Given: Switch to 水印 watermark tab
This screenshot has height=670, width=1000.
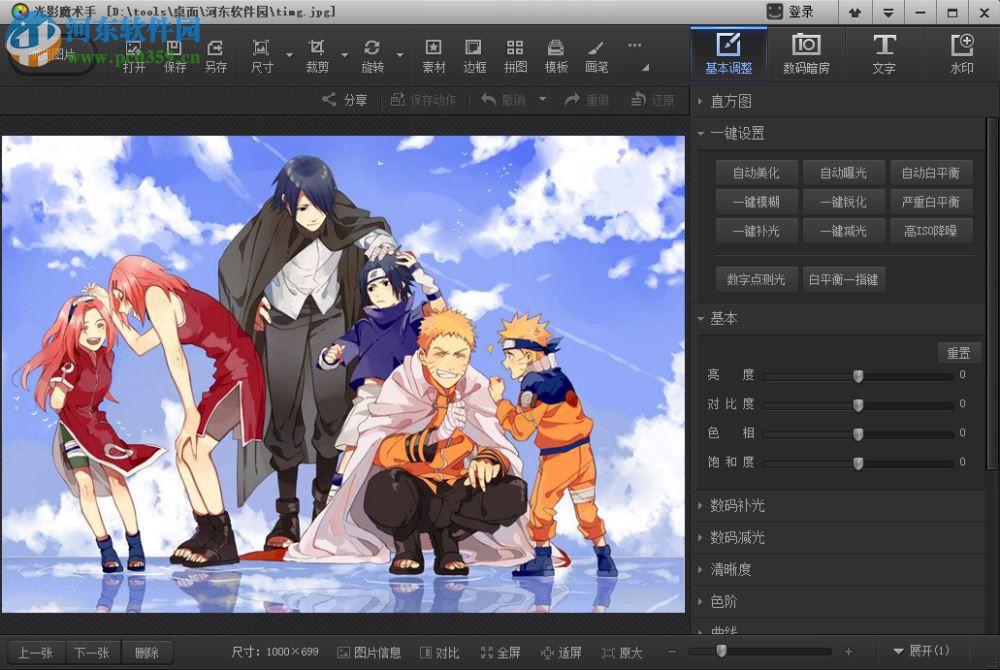Looking at the screenshot, I should (961, 54).
